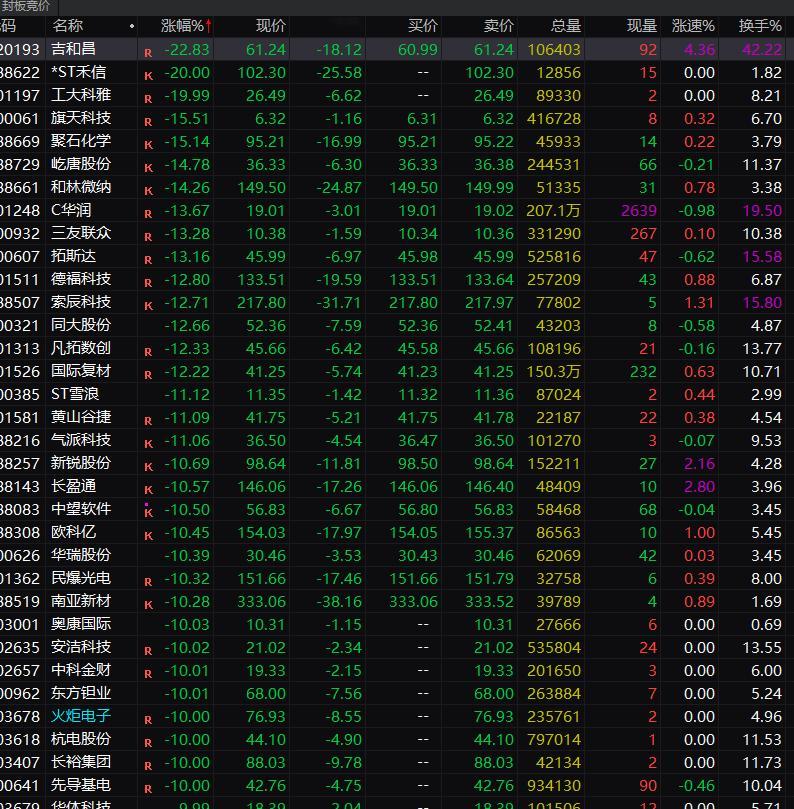Click the K marker on 长盈通 row
794x809 pixels.
click(x=149, y=490)
